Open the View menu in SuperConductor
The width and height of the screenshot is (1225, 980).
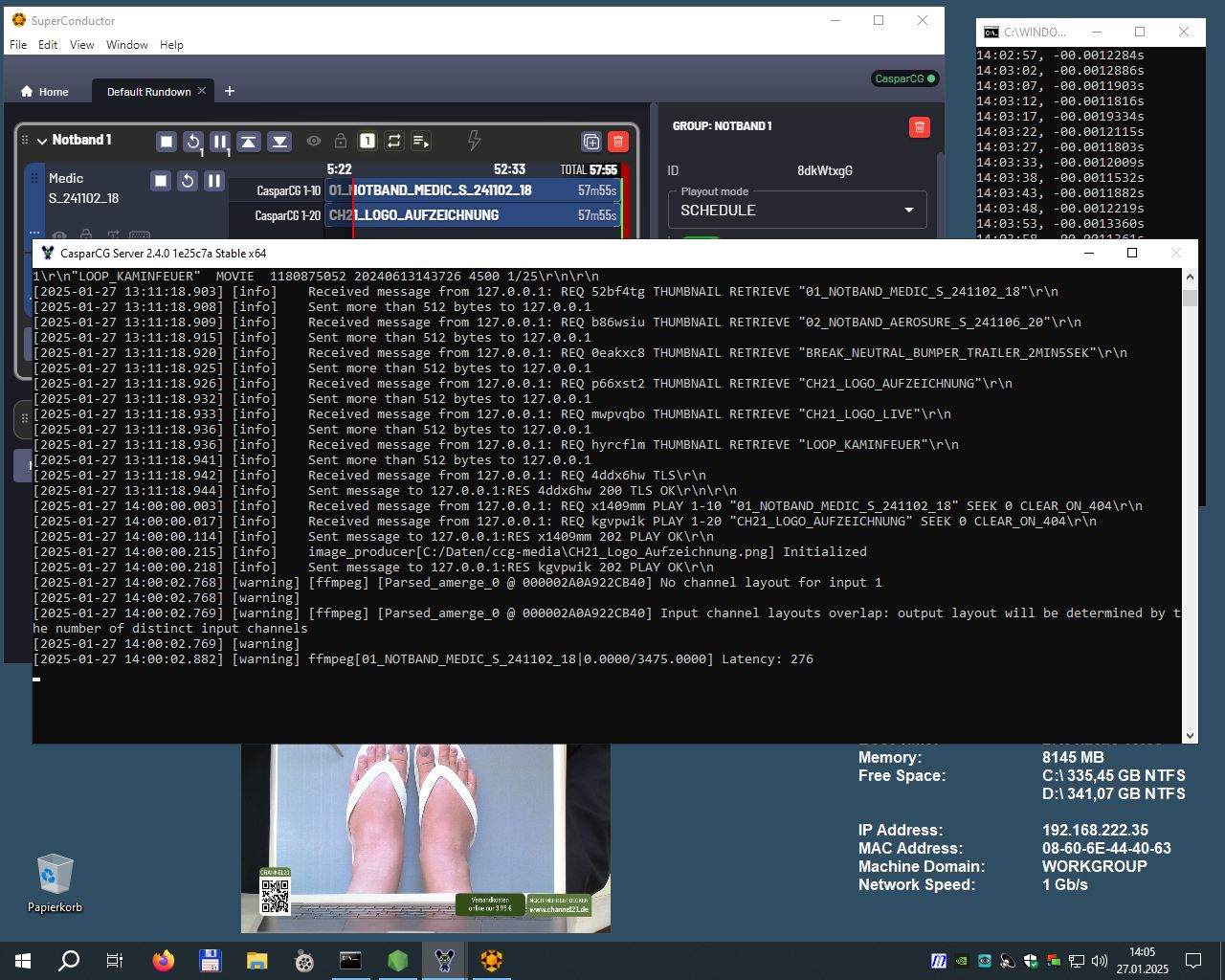[x=82, y=45]
